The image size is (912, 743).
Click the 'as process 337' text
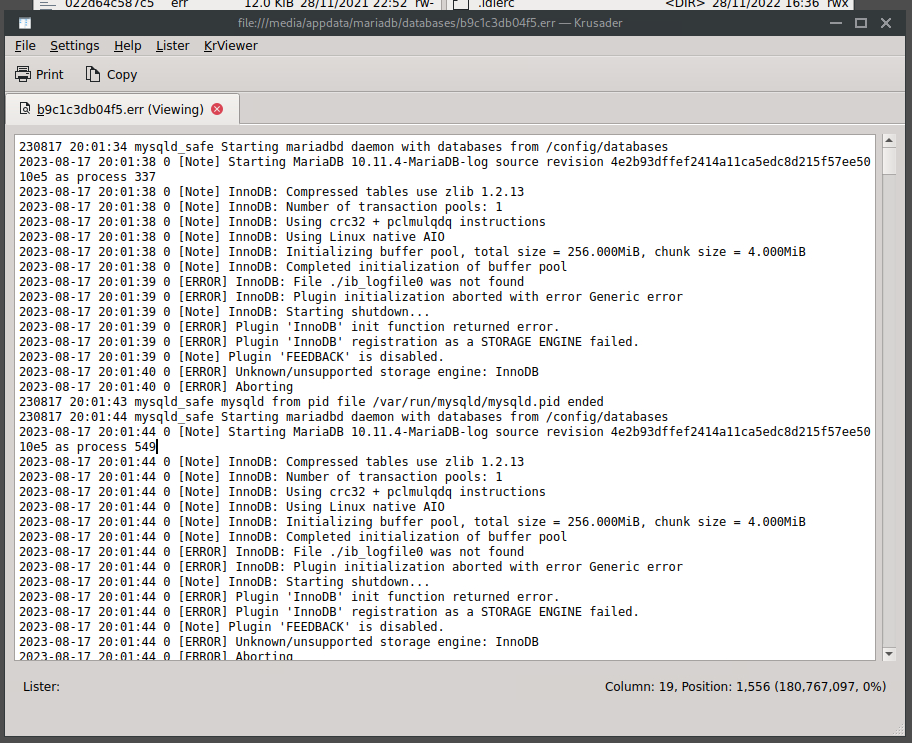[x=105, y=177]
